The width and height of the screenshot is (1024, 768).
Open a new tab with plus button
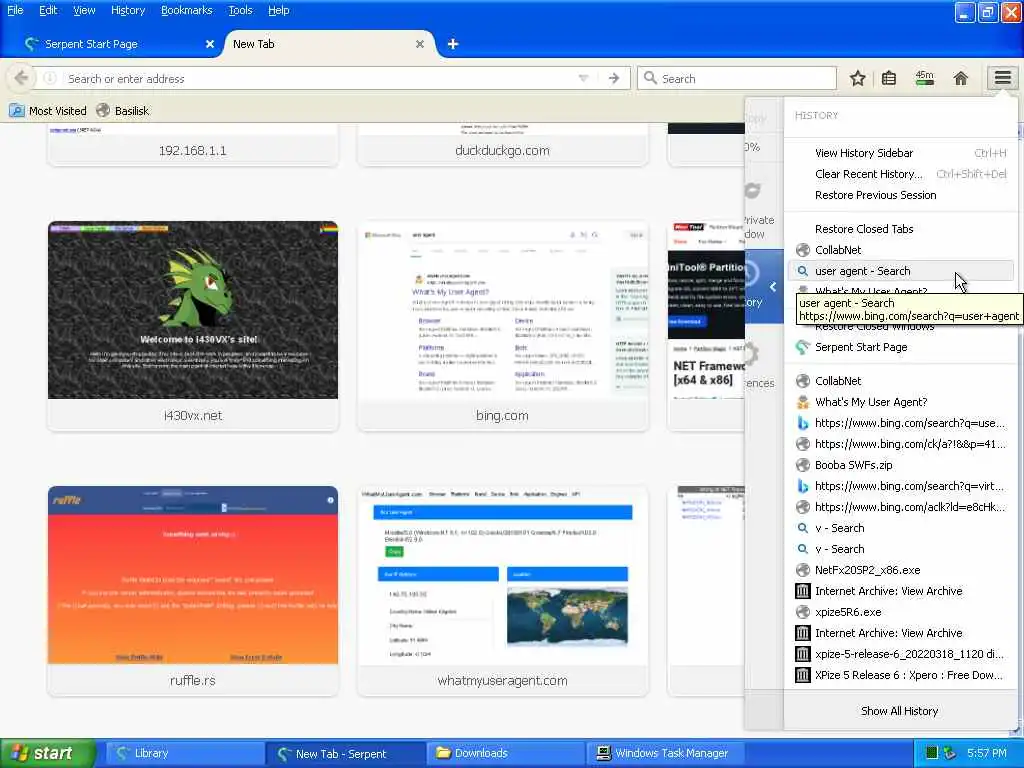[x=453, y=44]
